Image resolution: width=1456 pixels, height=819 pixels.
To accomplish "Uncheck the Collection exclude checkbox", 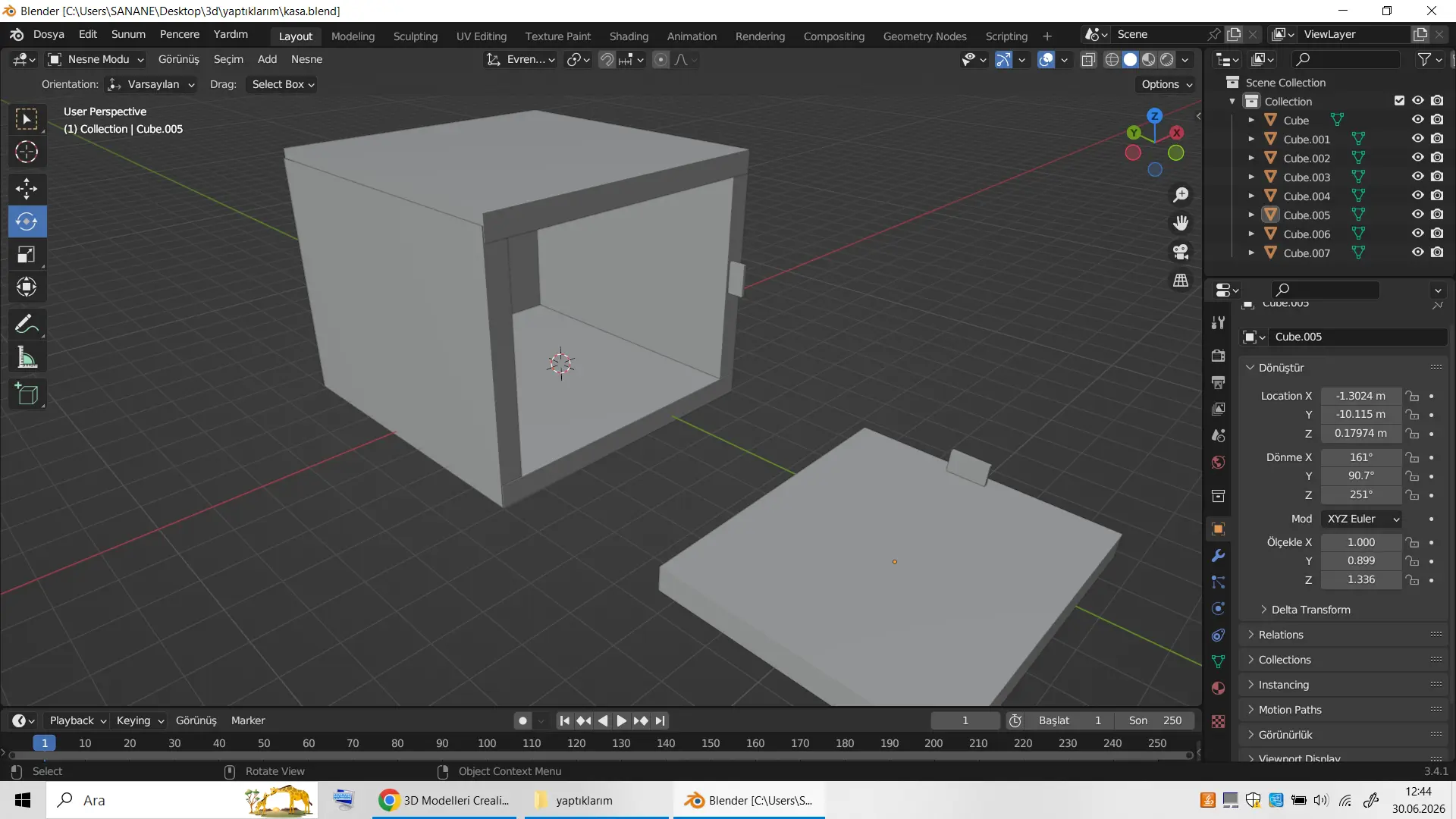I will (x=1399, y=101).
